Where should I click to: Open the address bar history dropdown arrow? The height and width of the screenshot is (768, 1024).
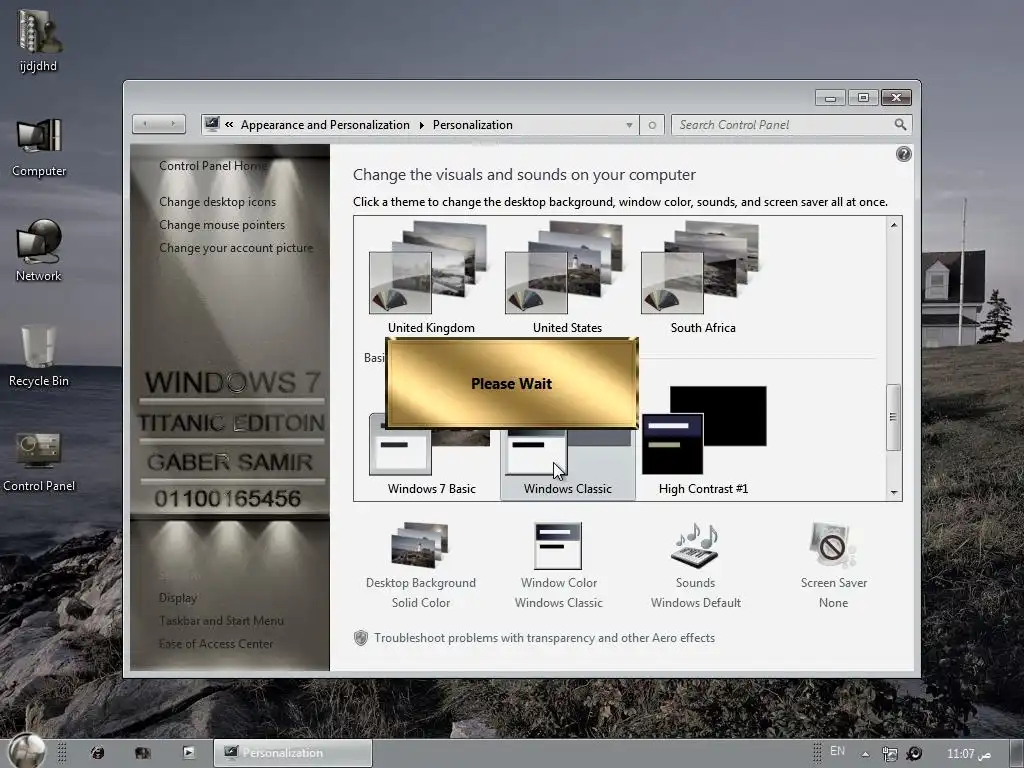pyautogui.click(x=629, y=125)
